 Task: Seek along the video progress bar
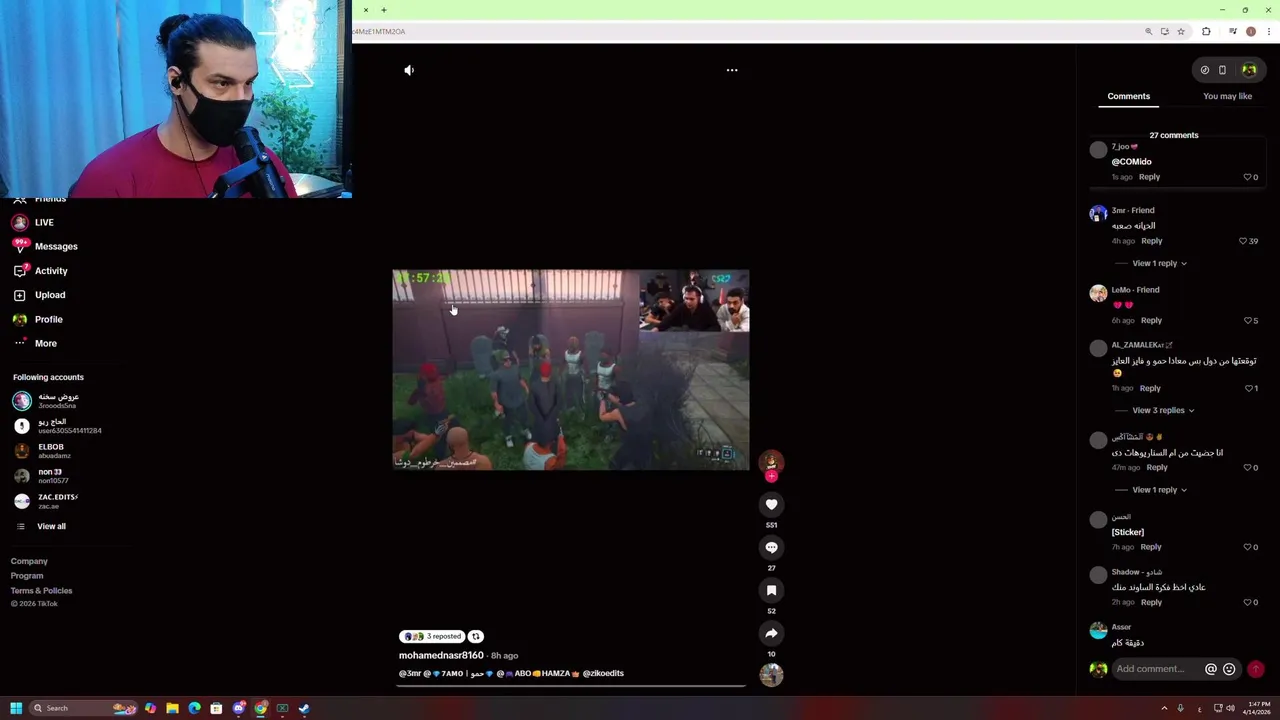572,686
